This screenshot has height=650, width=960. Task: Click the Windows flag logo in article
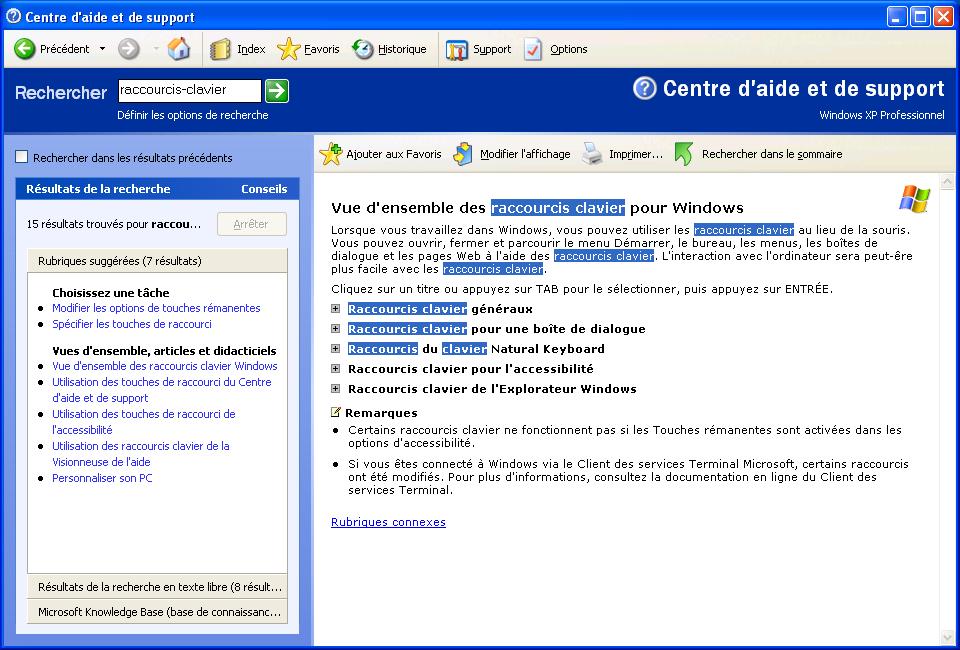click(x=915, y=199)
